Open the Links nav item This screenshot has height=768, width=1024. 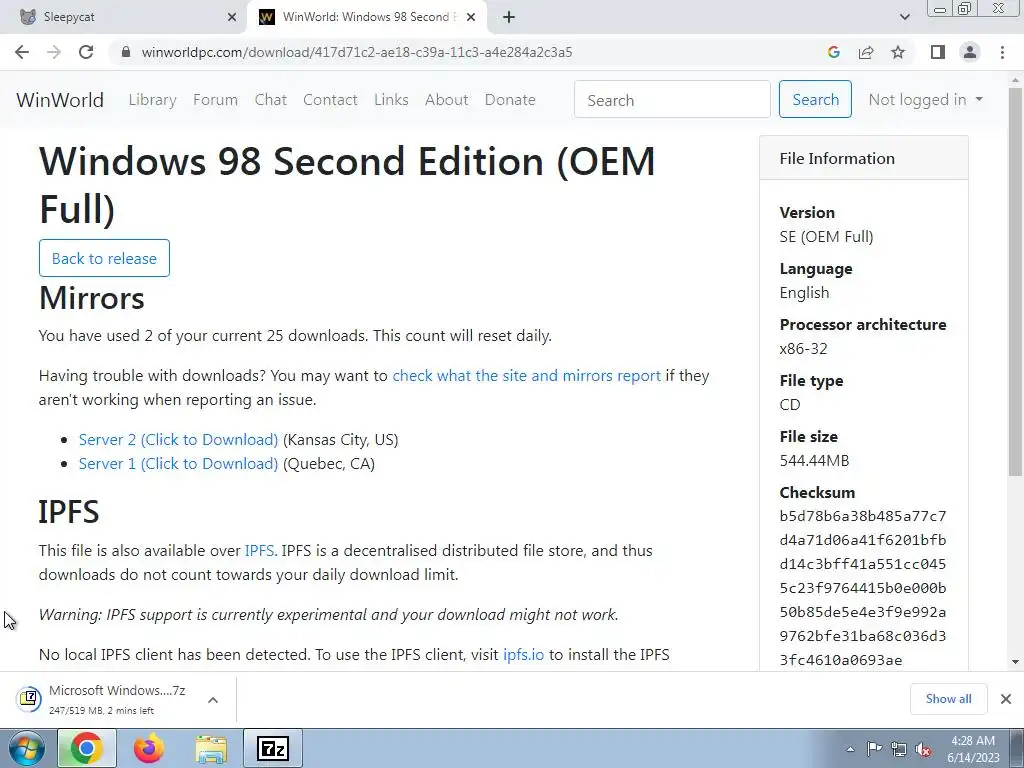click(391, 100)
